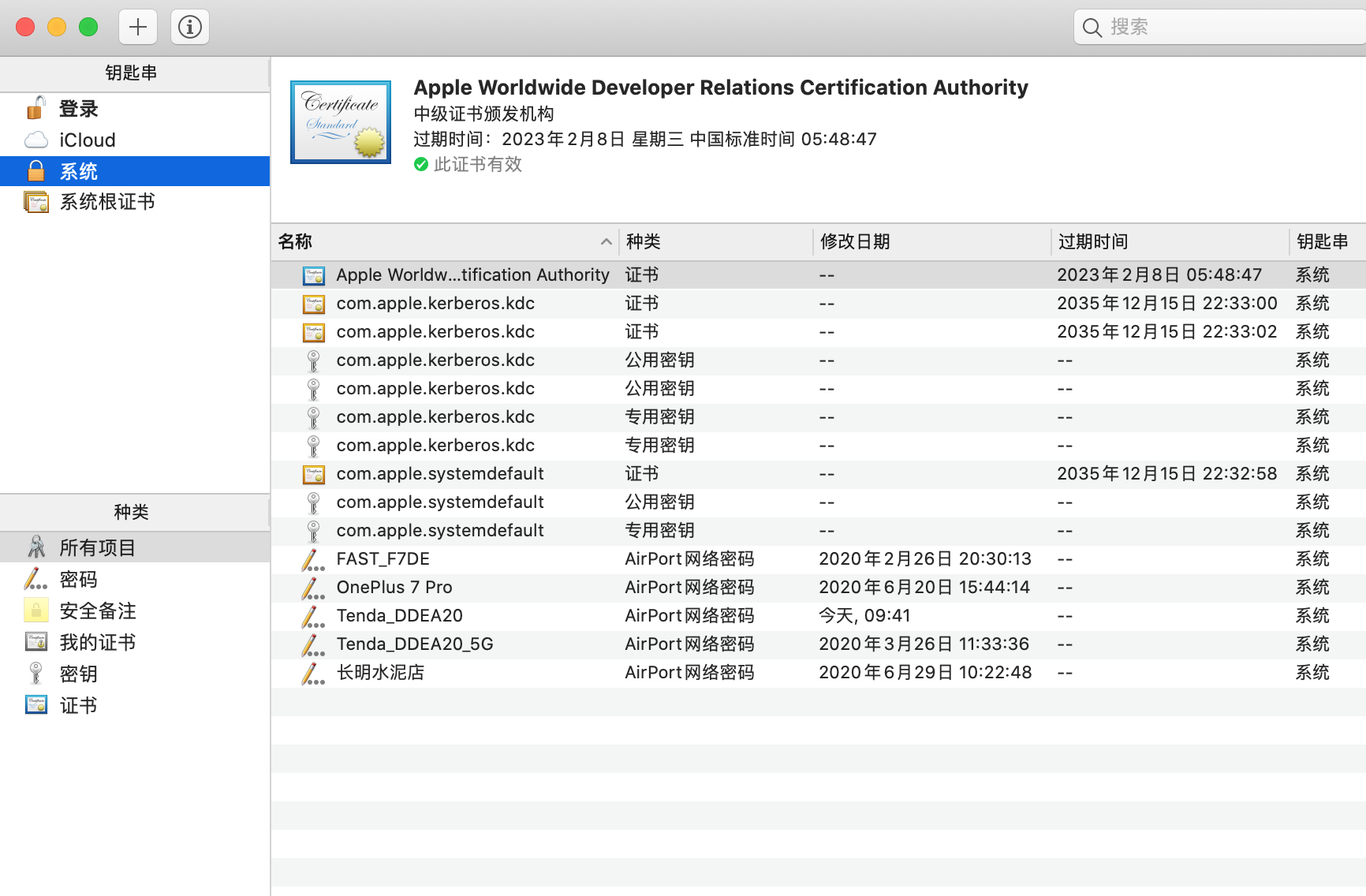The height and width of the screenshot is (896, 1366).
Task: Click the password pencil icon beside OnePlus 7 Pro
Action: point(313,588)
